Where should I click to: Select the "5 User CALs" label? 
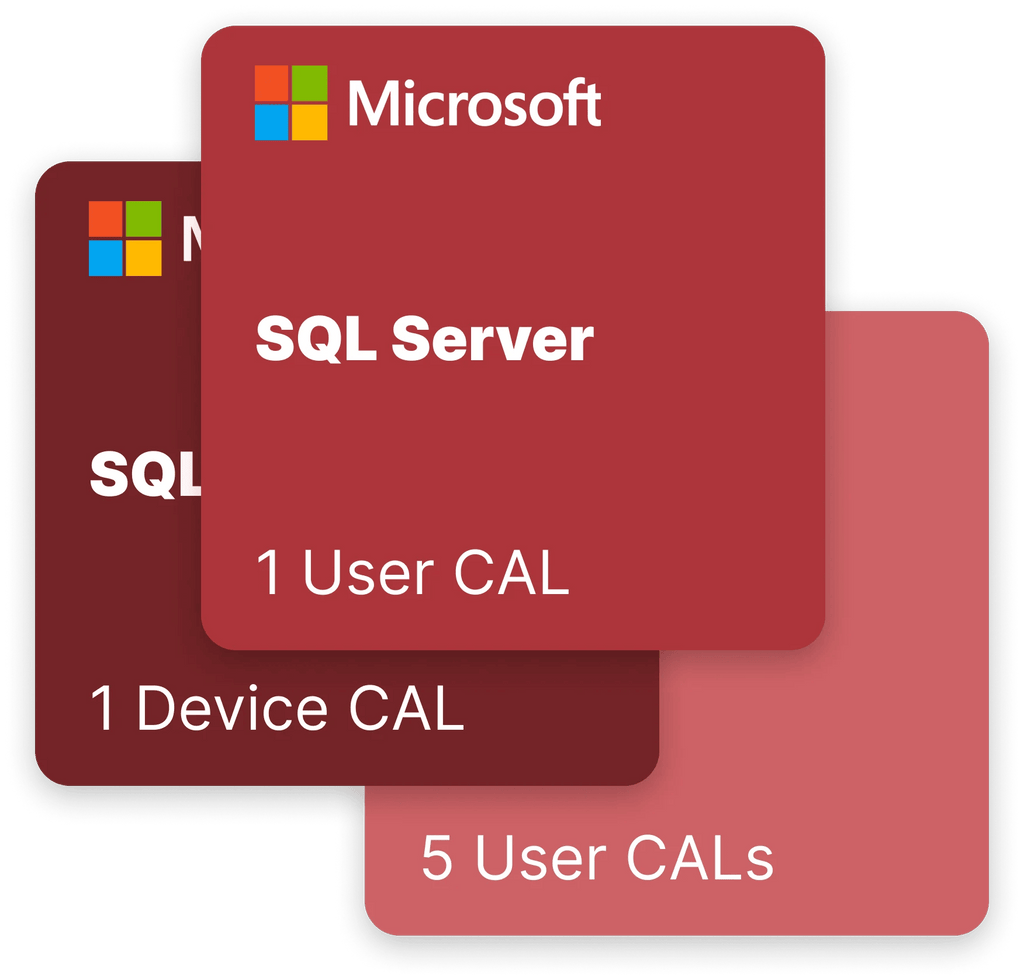[597, 859]
